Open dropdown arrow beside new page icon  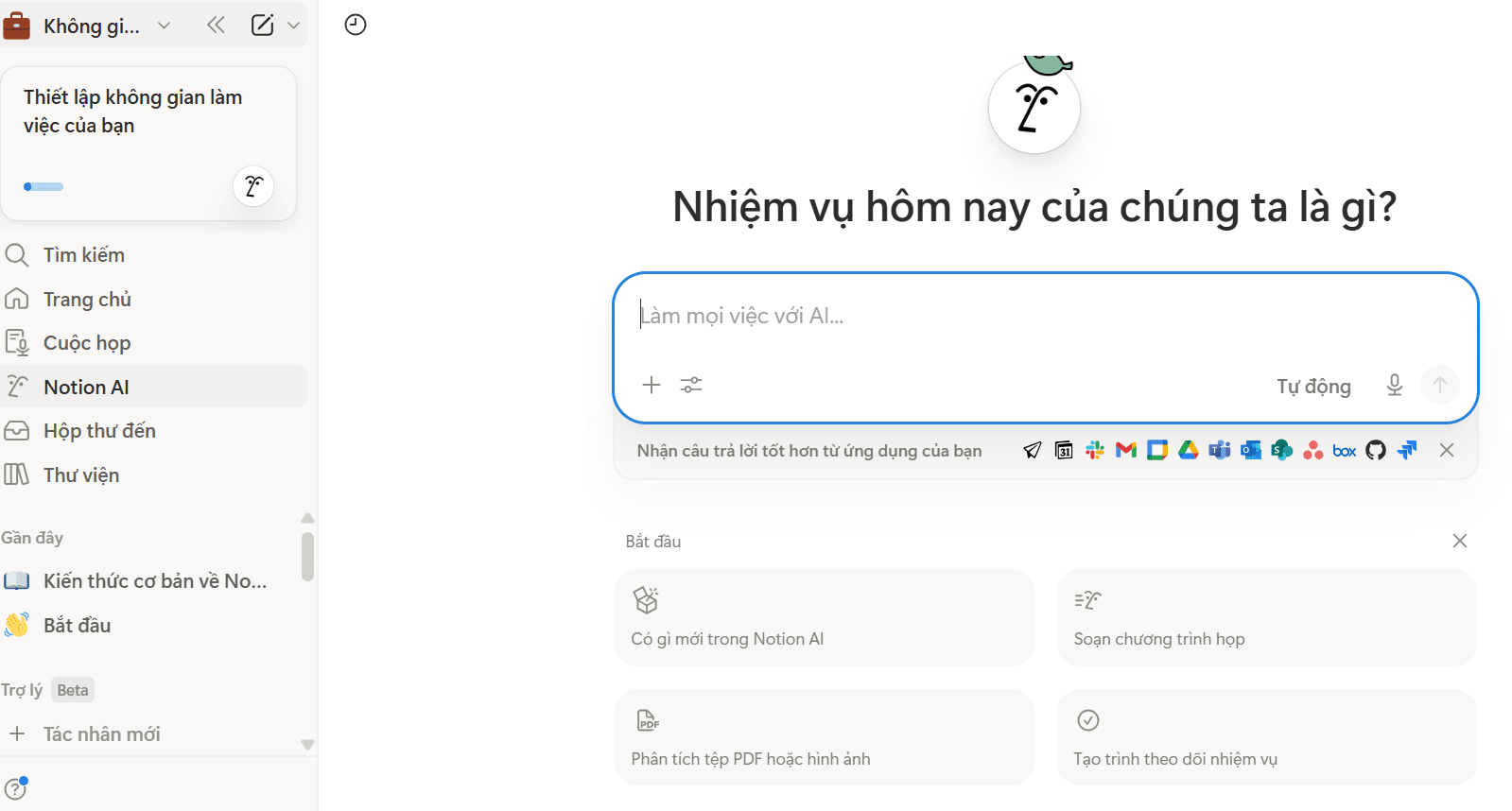tap(293, 26)
